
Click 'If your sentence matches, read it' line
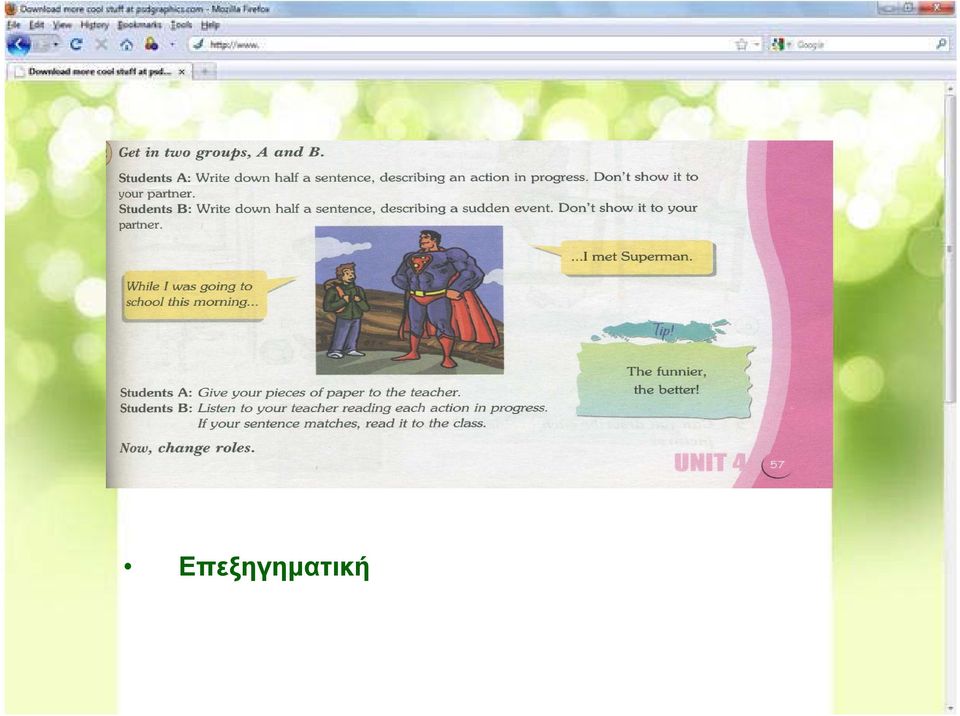[x=342, y=424]
